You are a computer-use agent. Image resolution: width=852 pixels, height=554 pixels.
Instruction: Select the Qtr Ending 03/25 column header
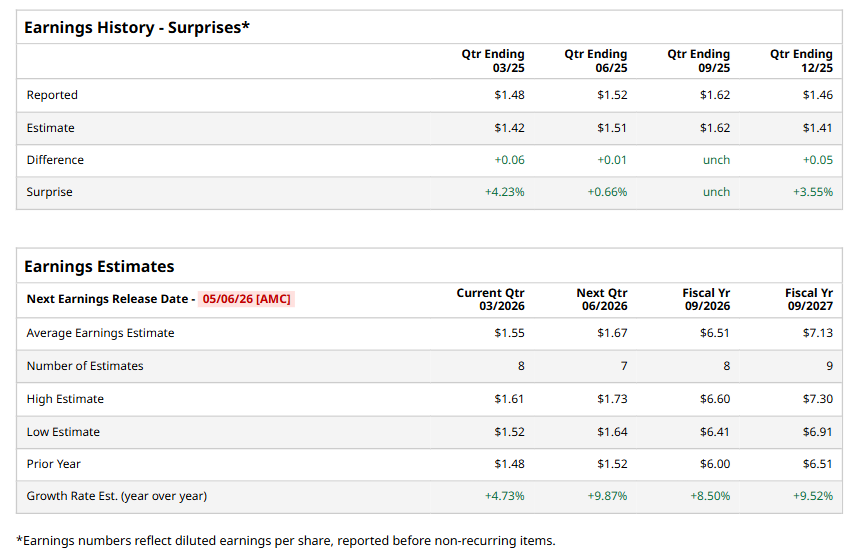tap(493, 61)
